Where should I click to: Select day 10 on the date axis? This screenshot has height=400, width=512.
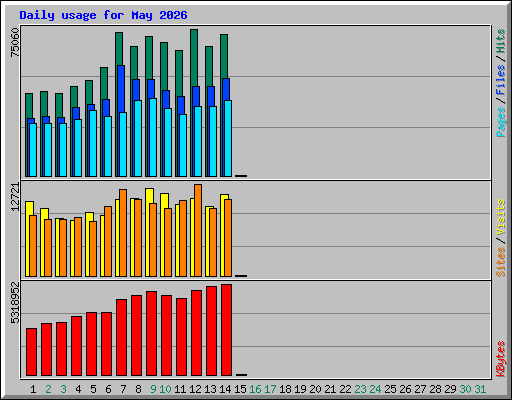tap(165, 389)
